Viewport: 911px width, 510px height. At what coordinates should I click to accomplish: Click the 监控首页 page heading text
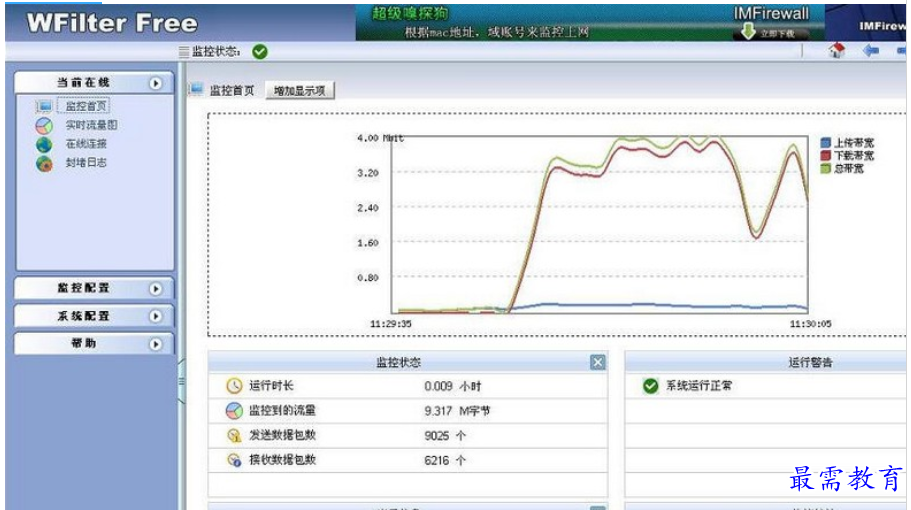tap(232, 91)
